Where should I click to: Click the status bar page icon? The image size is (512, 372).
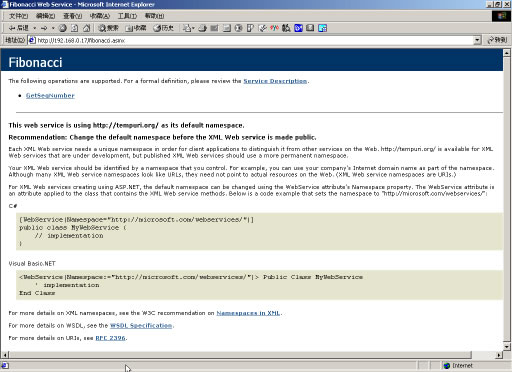point(5,366)
